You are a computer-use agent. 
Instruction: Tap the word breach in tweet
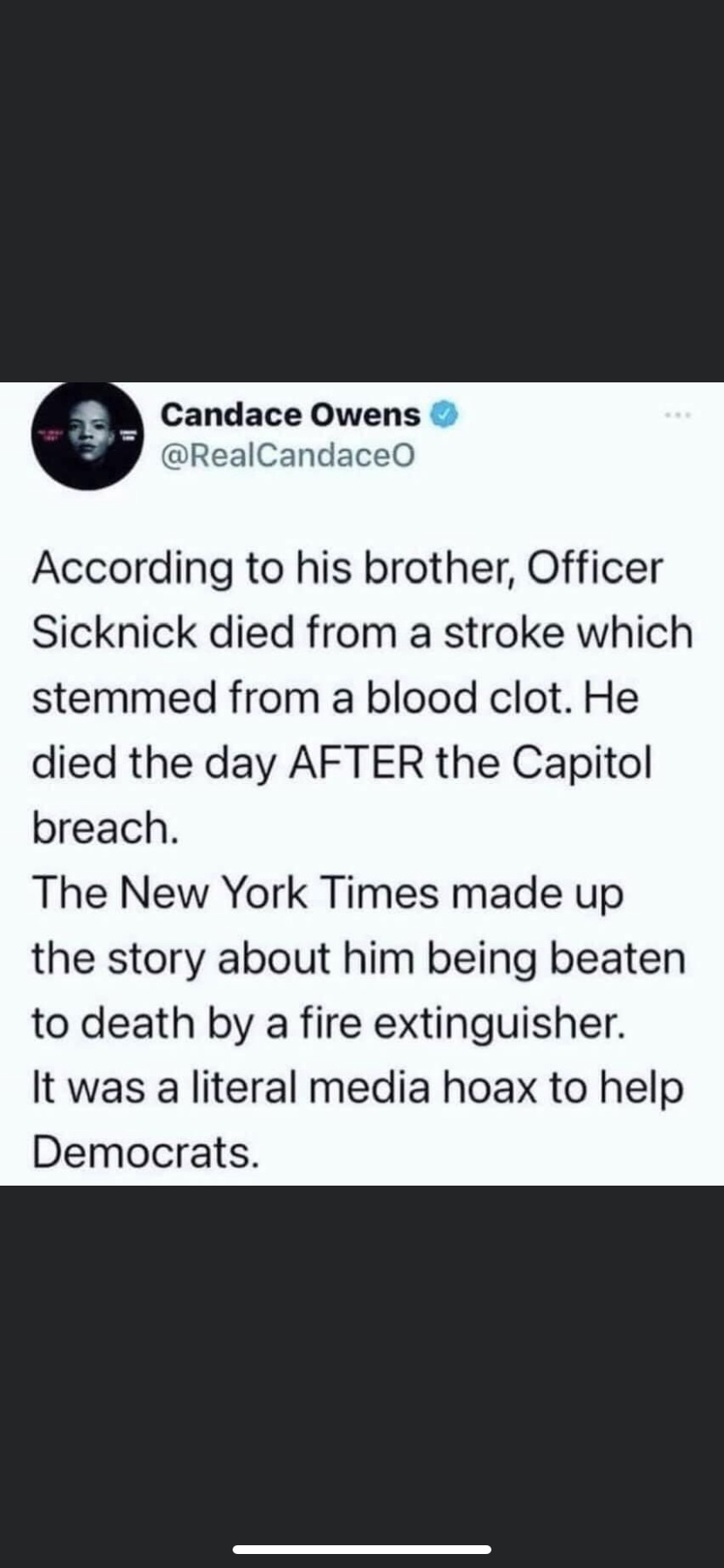pos(105,828)
